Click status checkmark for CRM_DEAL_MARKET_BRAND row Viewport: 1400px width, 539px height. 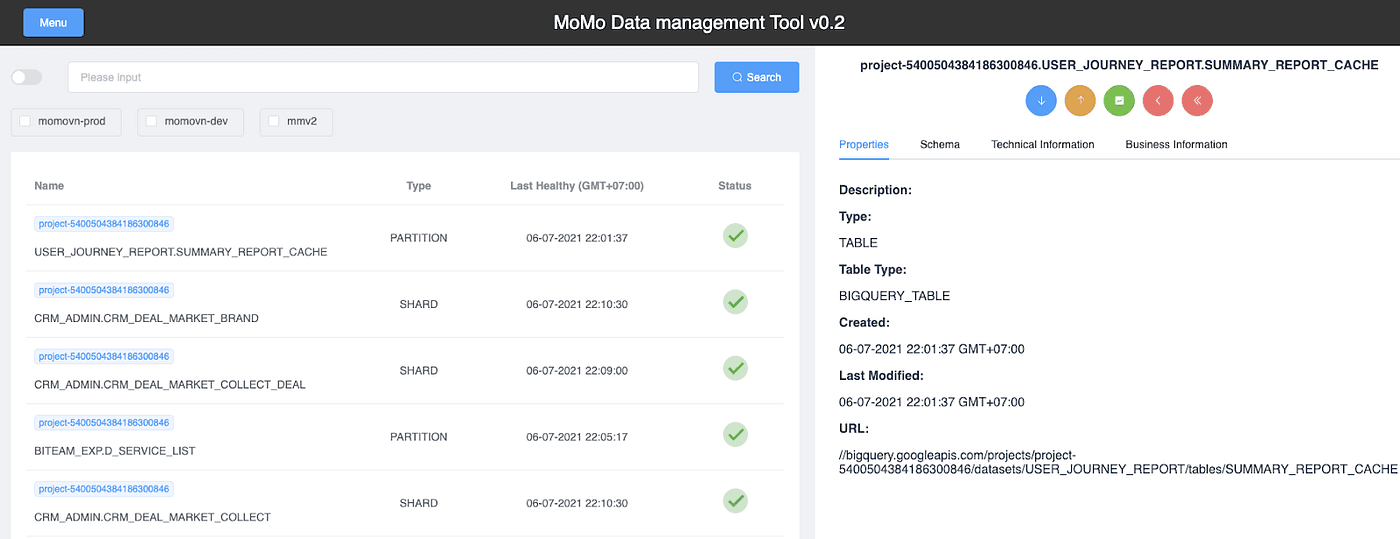(735, 301)
